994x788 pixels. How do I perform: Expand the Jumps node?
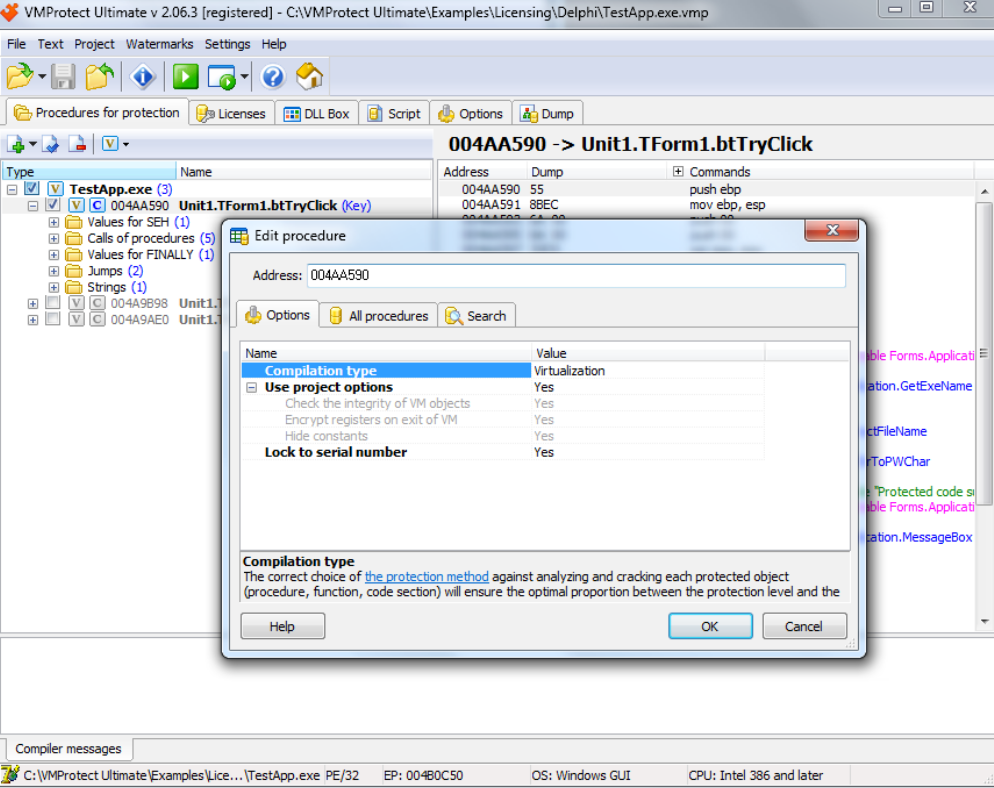click(x=54, y=271)
